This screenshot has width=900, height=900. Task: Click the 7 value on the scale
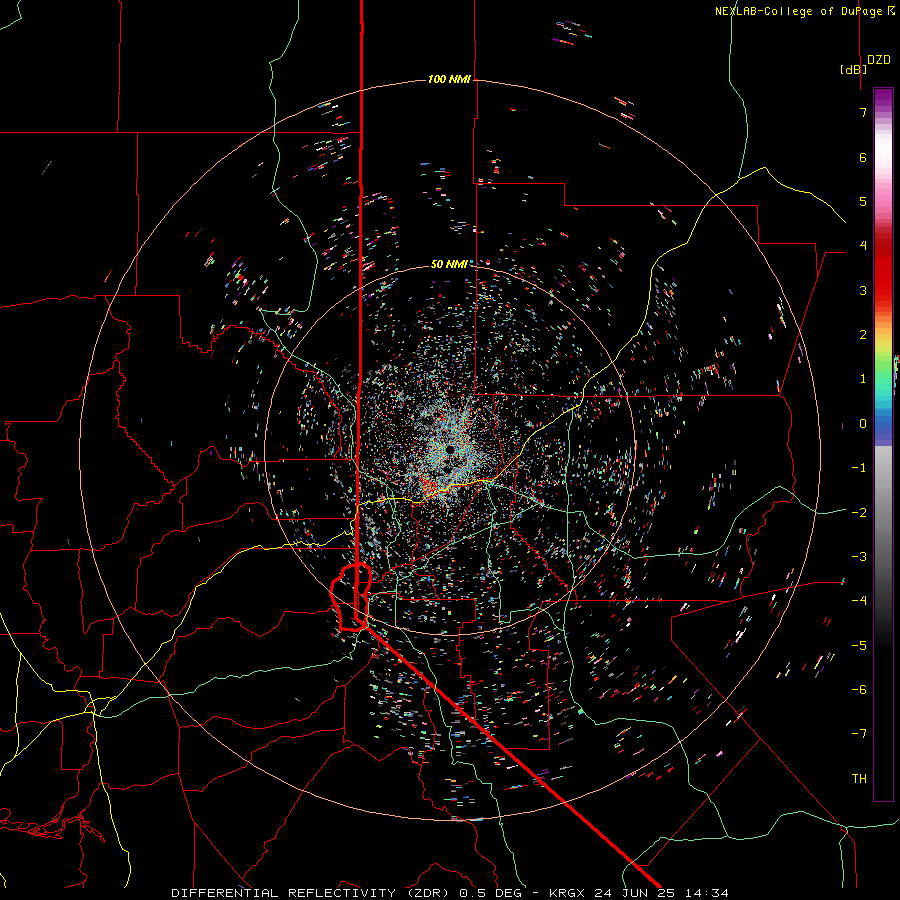pyautogui.click(x=863, y=112)
